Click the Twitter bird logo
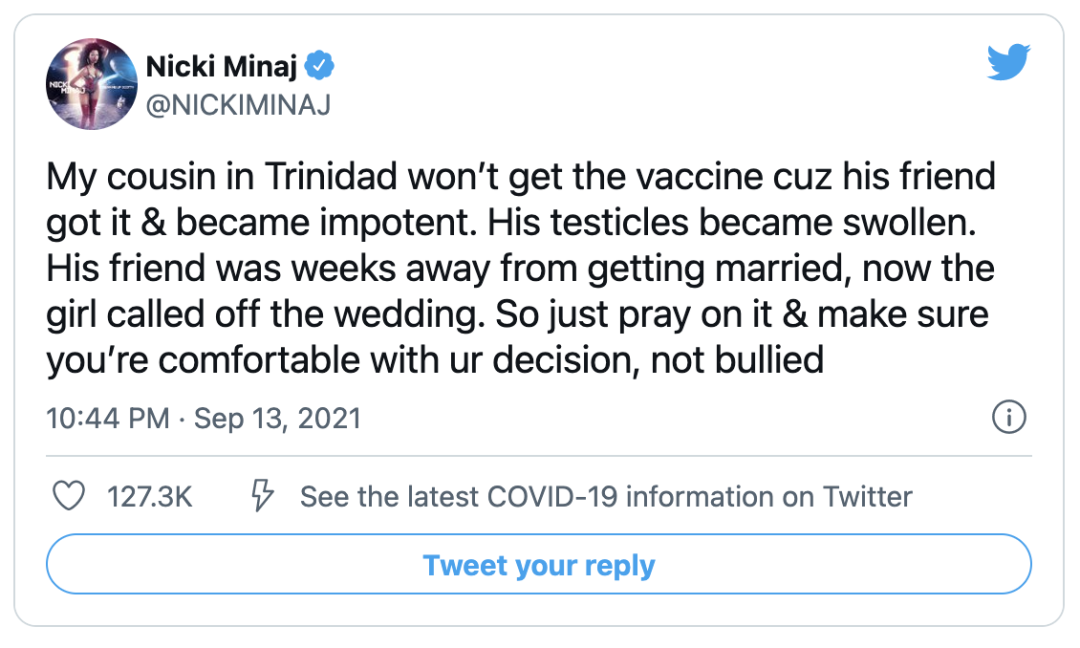The image size is (1080, 648). 1007,62
